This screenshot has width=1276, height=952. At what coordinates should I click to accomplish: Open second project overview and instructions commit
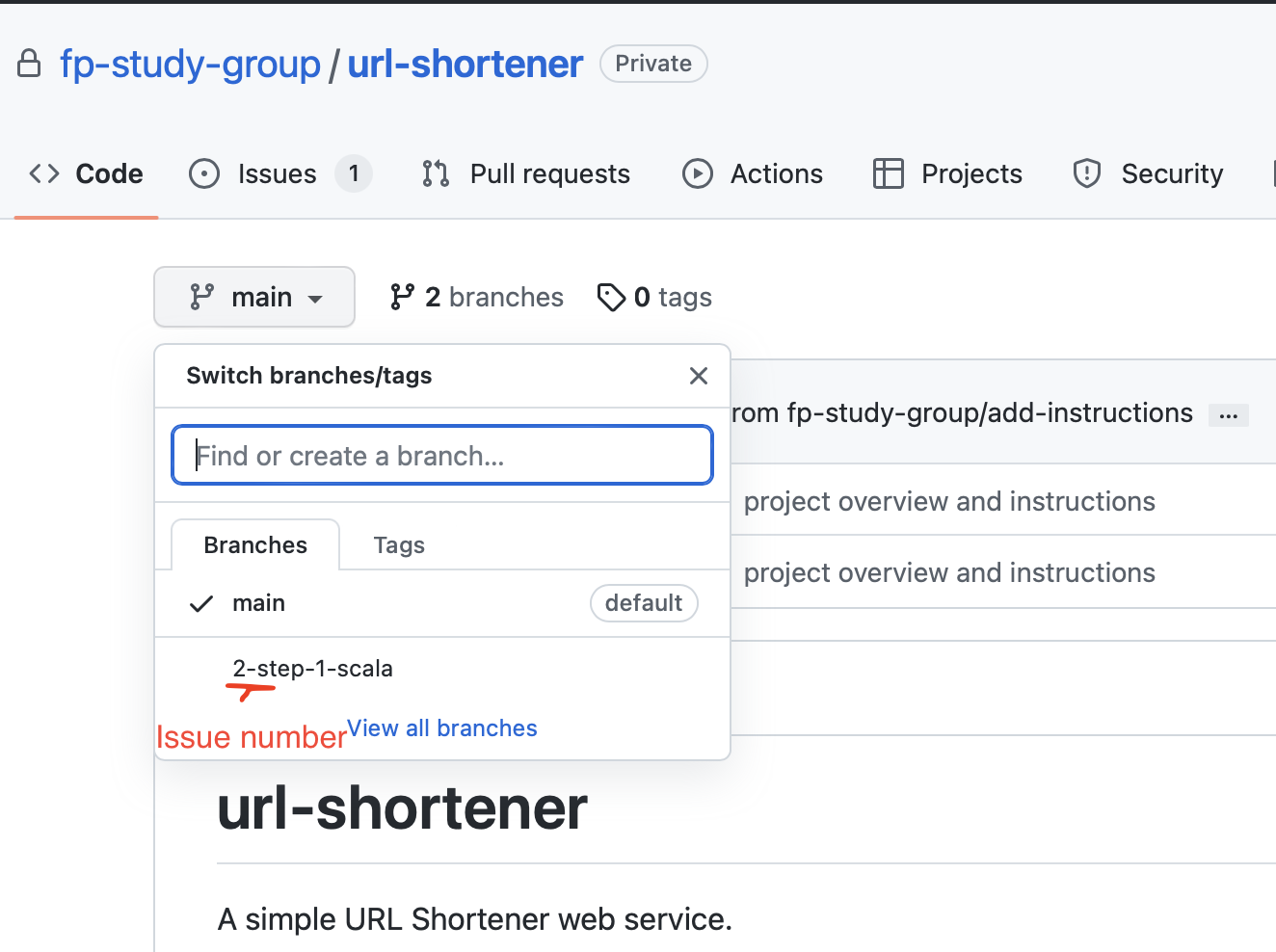(x=949, y=572)
